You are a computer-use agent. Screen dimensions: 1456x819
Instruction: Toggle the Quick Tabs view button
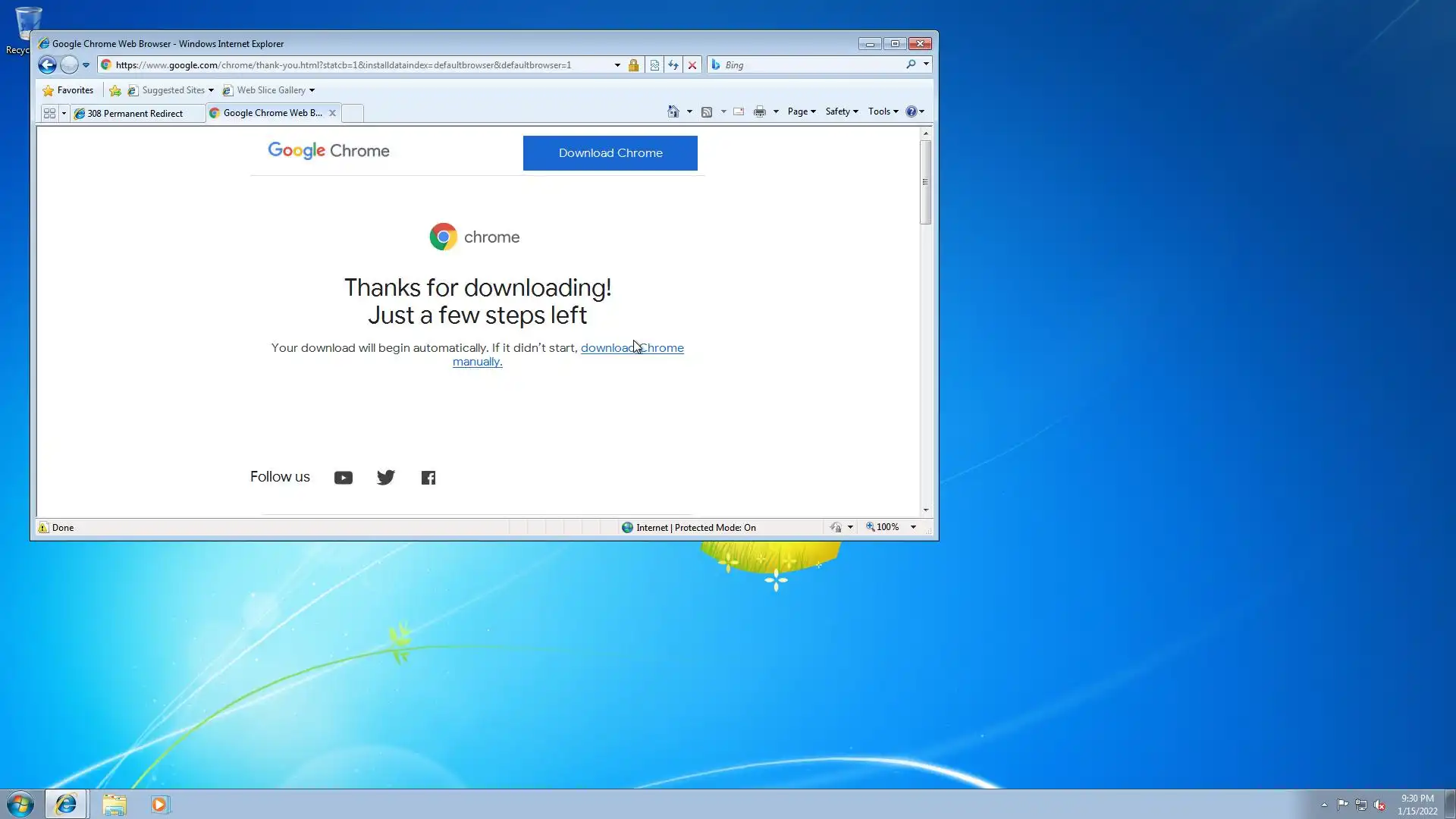(x=49, y=113)
